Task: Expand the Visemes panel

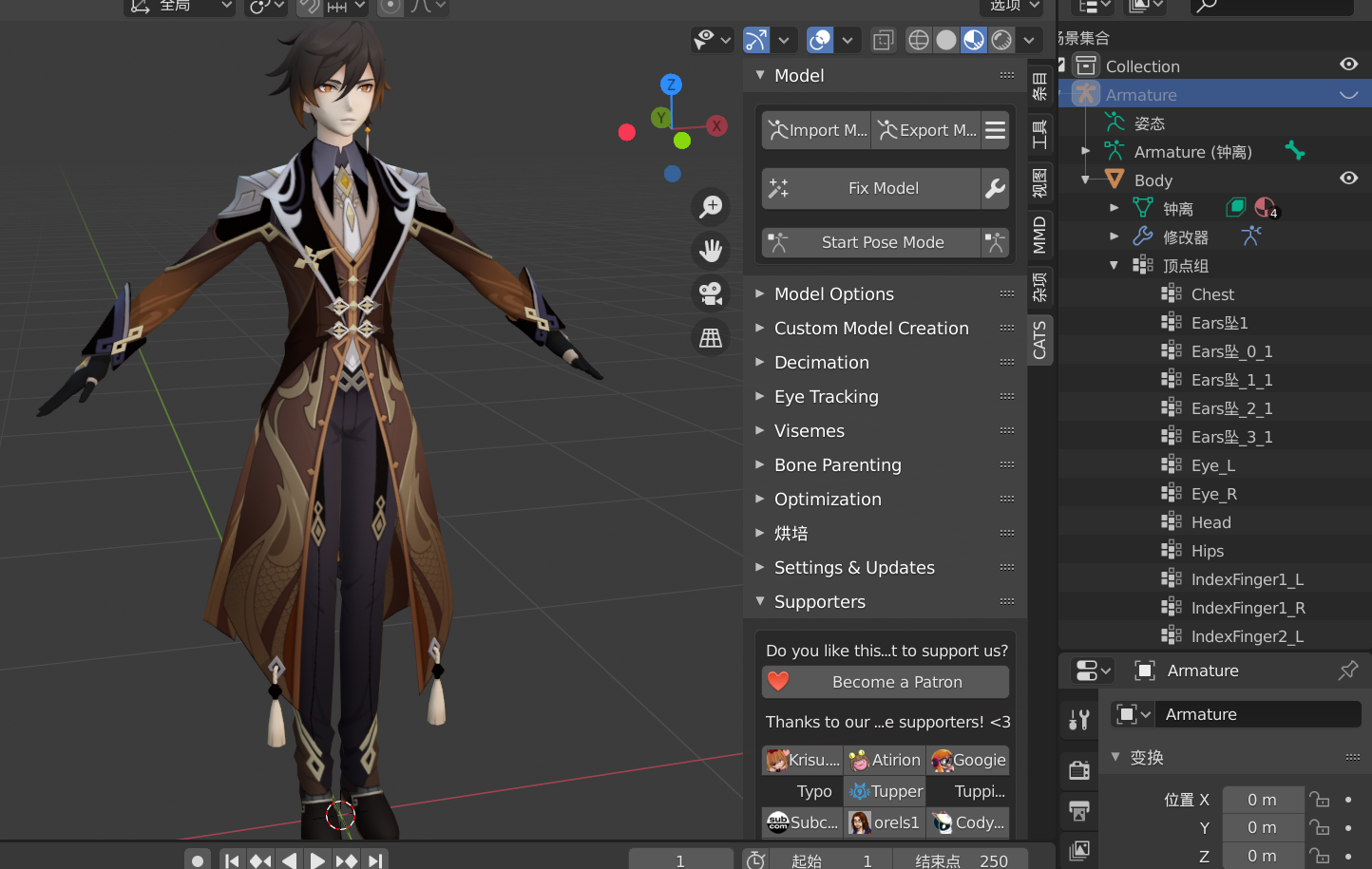Action: coord(760,430)
